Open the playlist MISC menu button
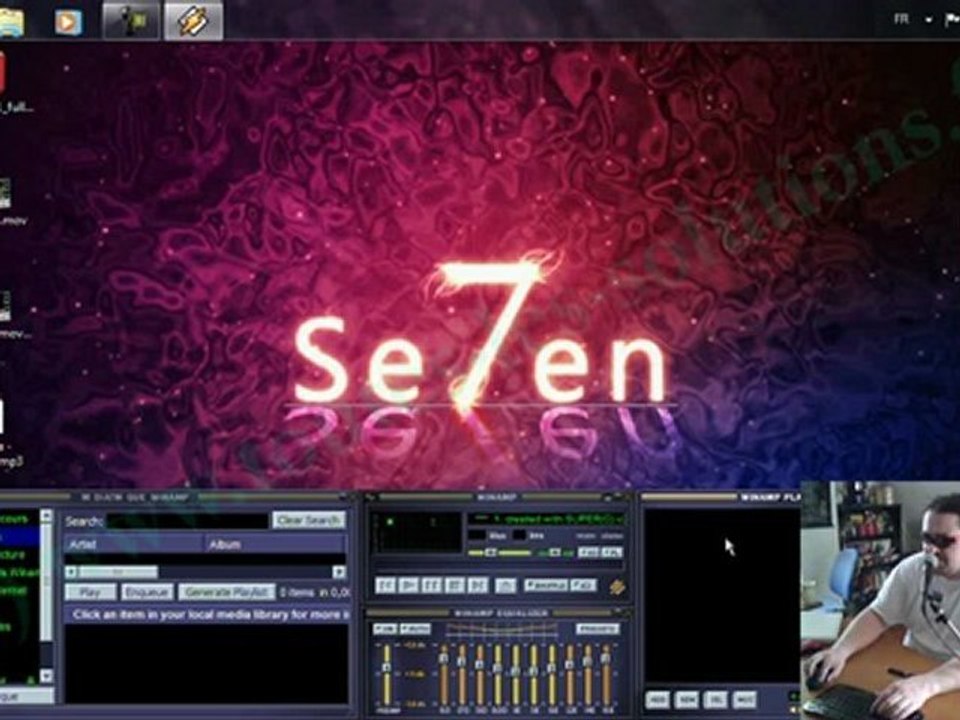The height and width of the screenshot is (720, 960). click(x=744, y=700)
